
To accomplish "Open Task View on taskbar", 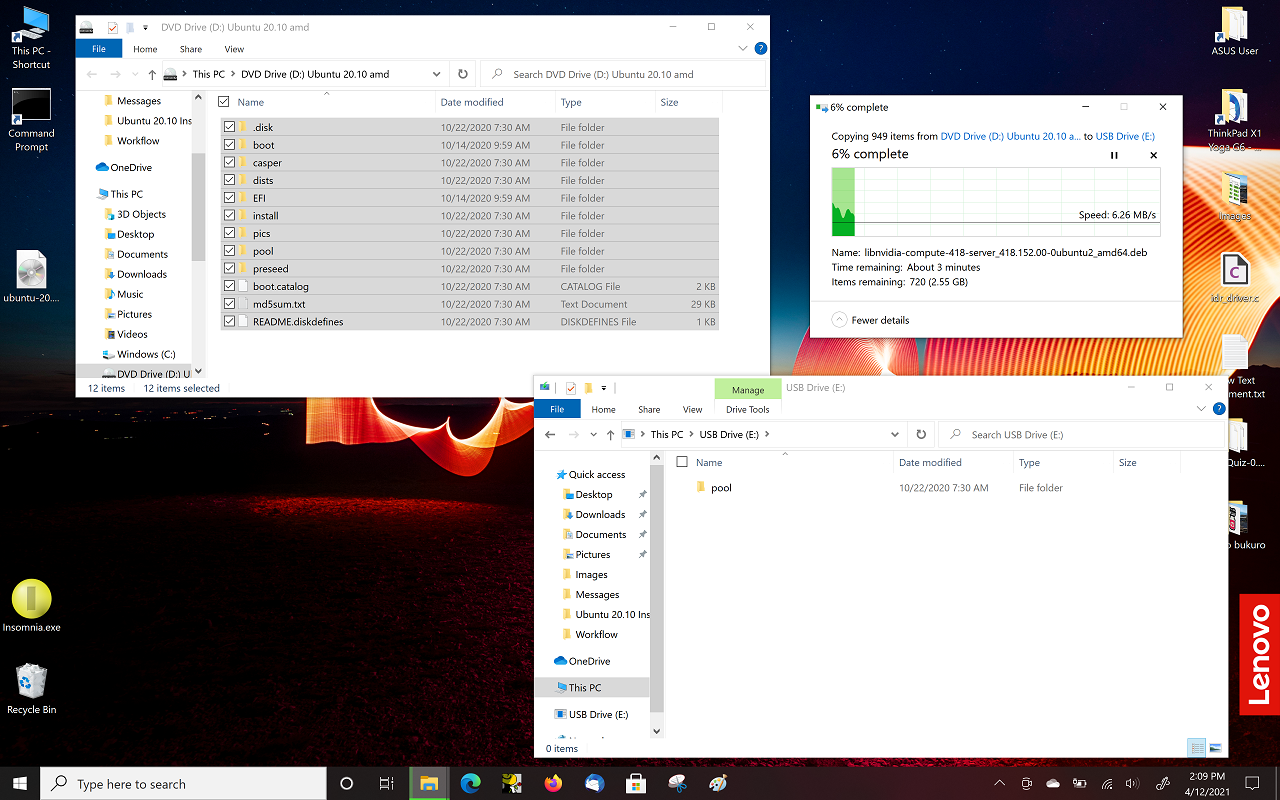I will coord(387,784).
